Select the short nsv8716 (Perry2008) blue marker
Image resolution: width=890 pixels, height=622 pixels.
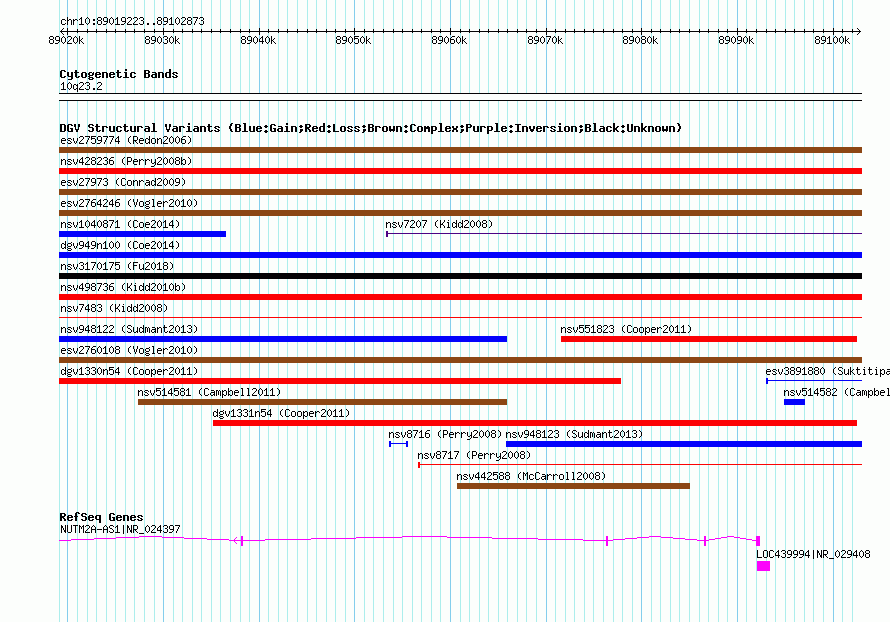tap(398, 444)
